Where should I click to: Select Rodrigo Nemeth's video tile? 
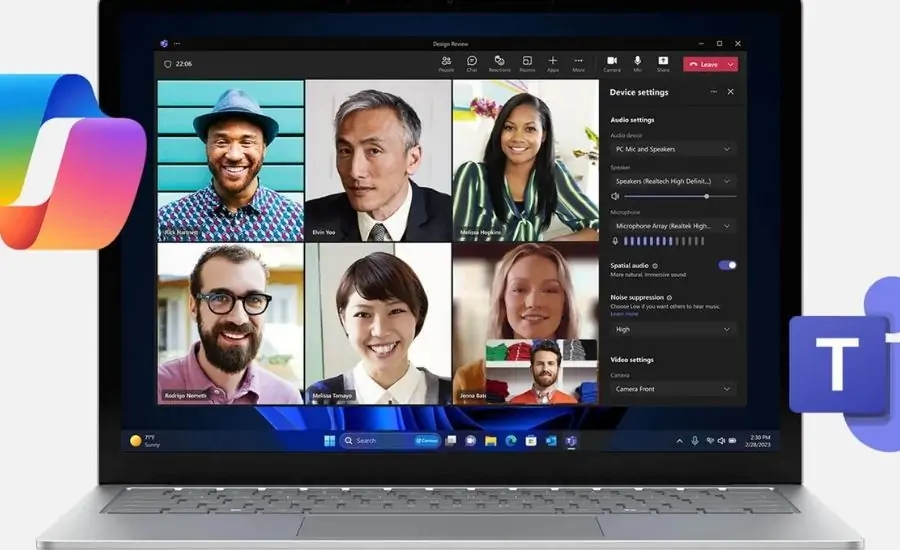[231, 323]
